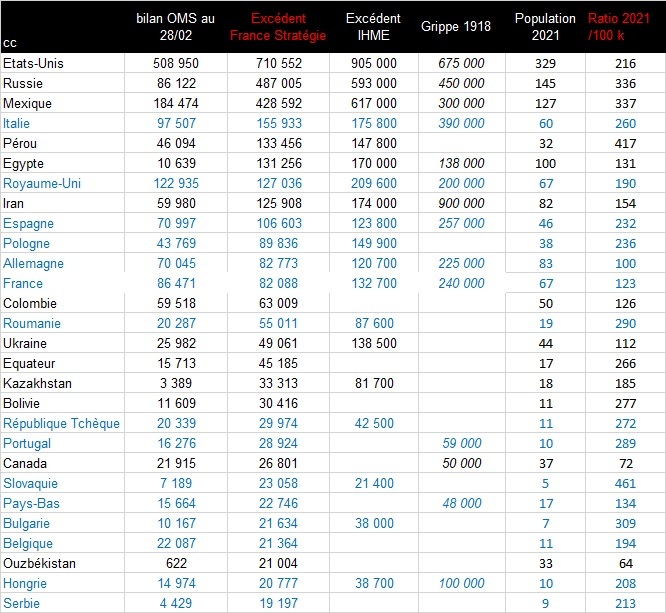Image resolution: width=666 pixels, height=613 pixels.
Task: Click Iran's Grippe 1918 value 900 000
Action: point(464,203)
